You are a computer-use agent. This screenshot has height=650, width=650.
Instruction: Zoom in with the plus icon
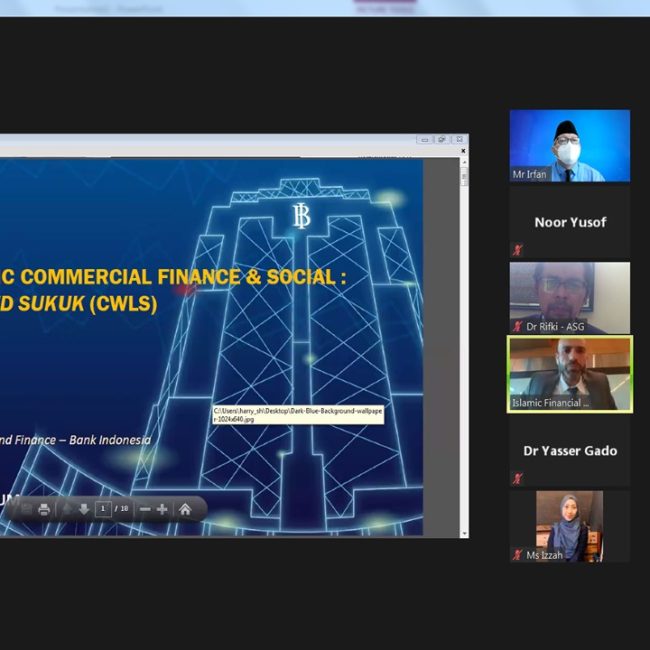pos(162,509)
